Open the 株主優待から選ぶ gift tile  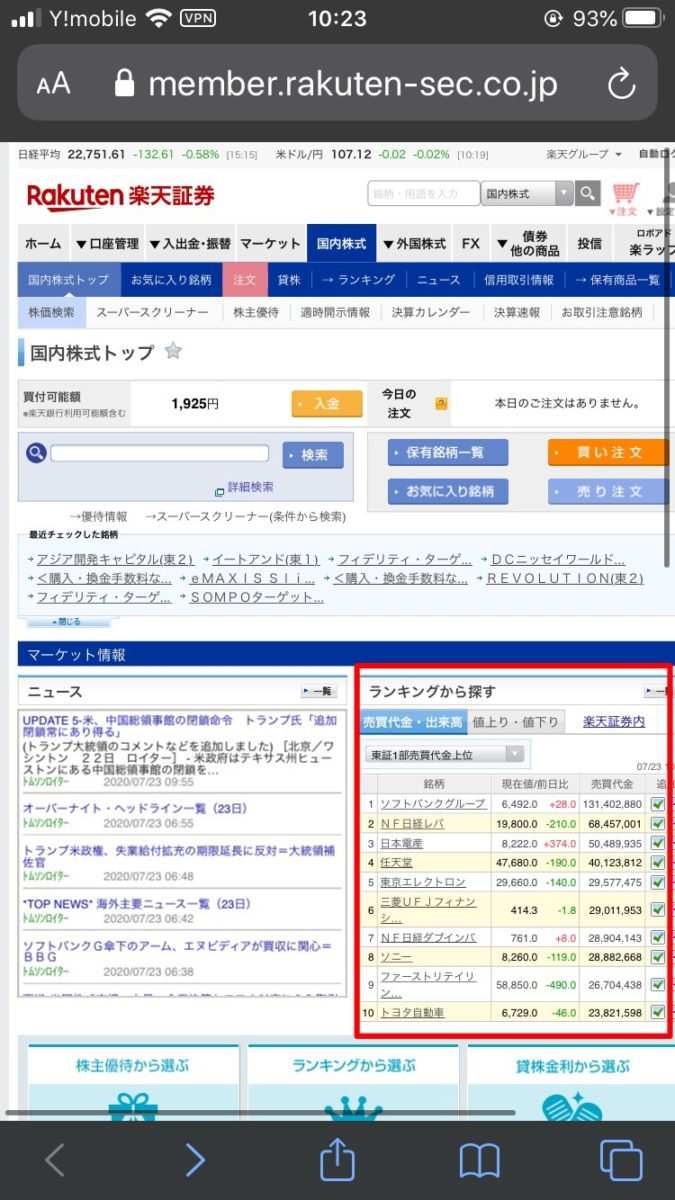133,1082
